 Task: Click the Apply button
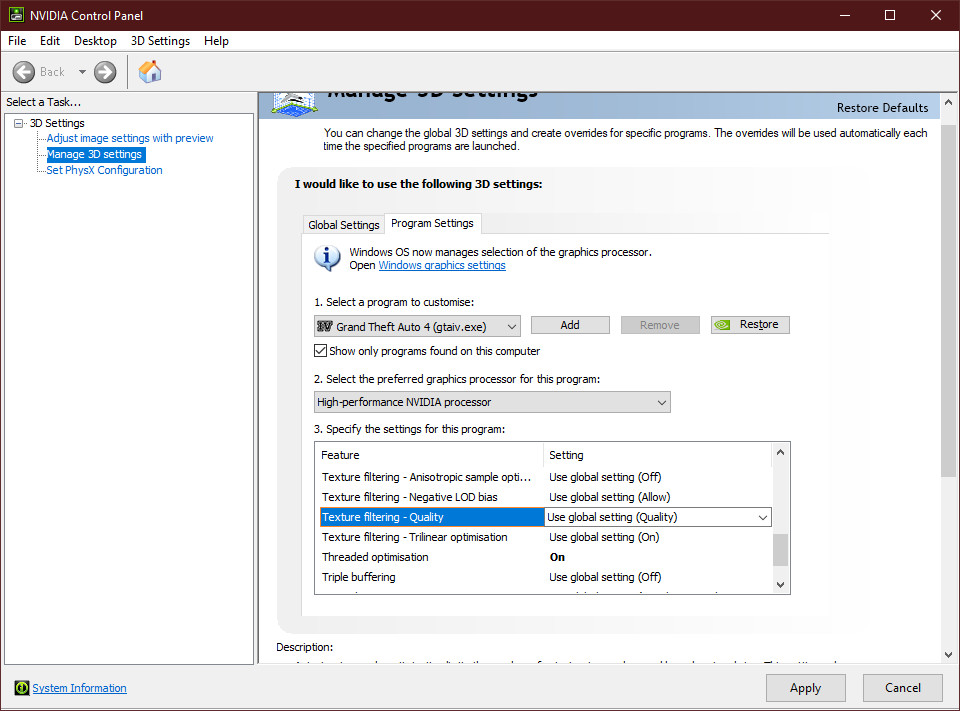click(x=805, y=688)
